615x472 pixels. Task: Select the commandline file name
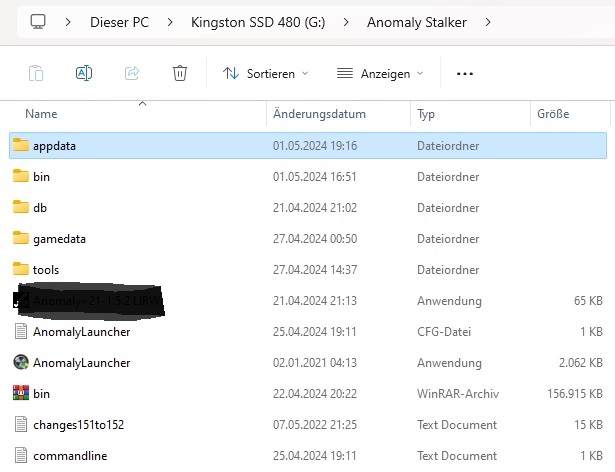pyautogui.click(x=70, y=456)
